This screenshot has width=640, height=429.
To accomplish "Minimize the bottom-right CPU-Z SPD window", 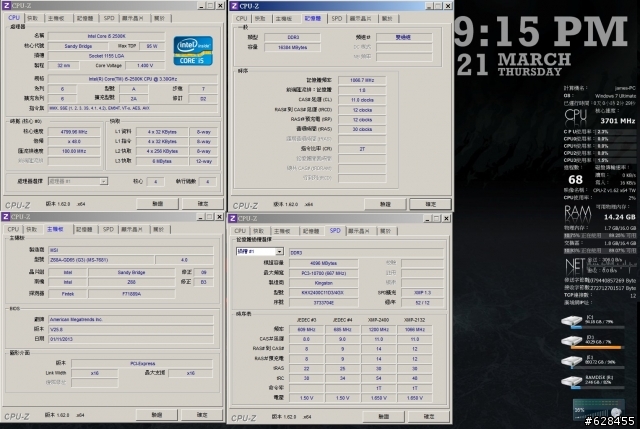I will (427, 218).
